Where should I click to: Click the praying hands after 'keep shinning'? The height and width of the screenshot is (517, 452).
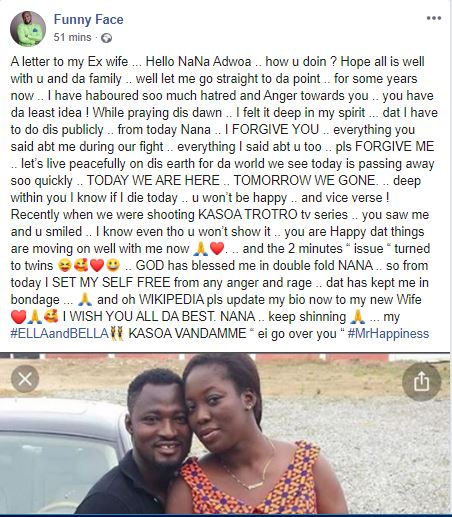pyautogui.click(x=358, y=316)
